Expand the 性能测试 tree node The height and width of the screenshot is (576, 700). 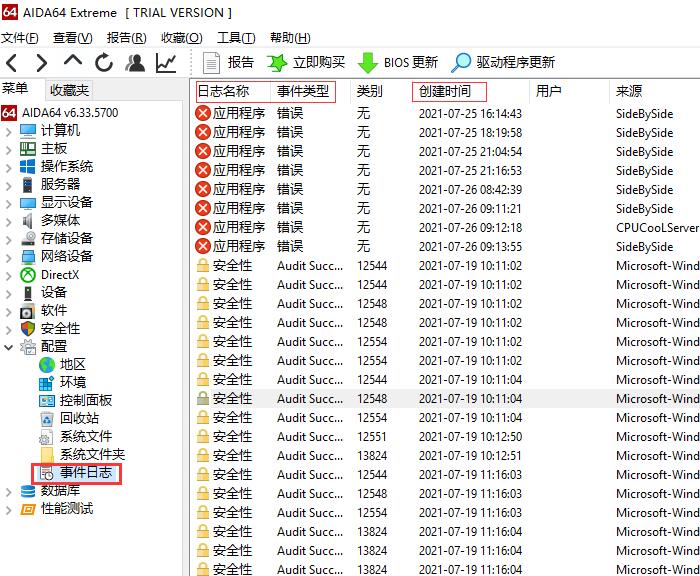click(8, 510)
